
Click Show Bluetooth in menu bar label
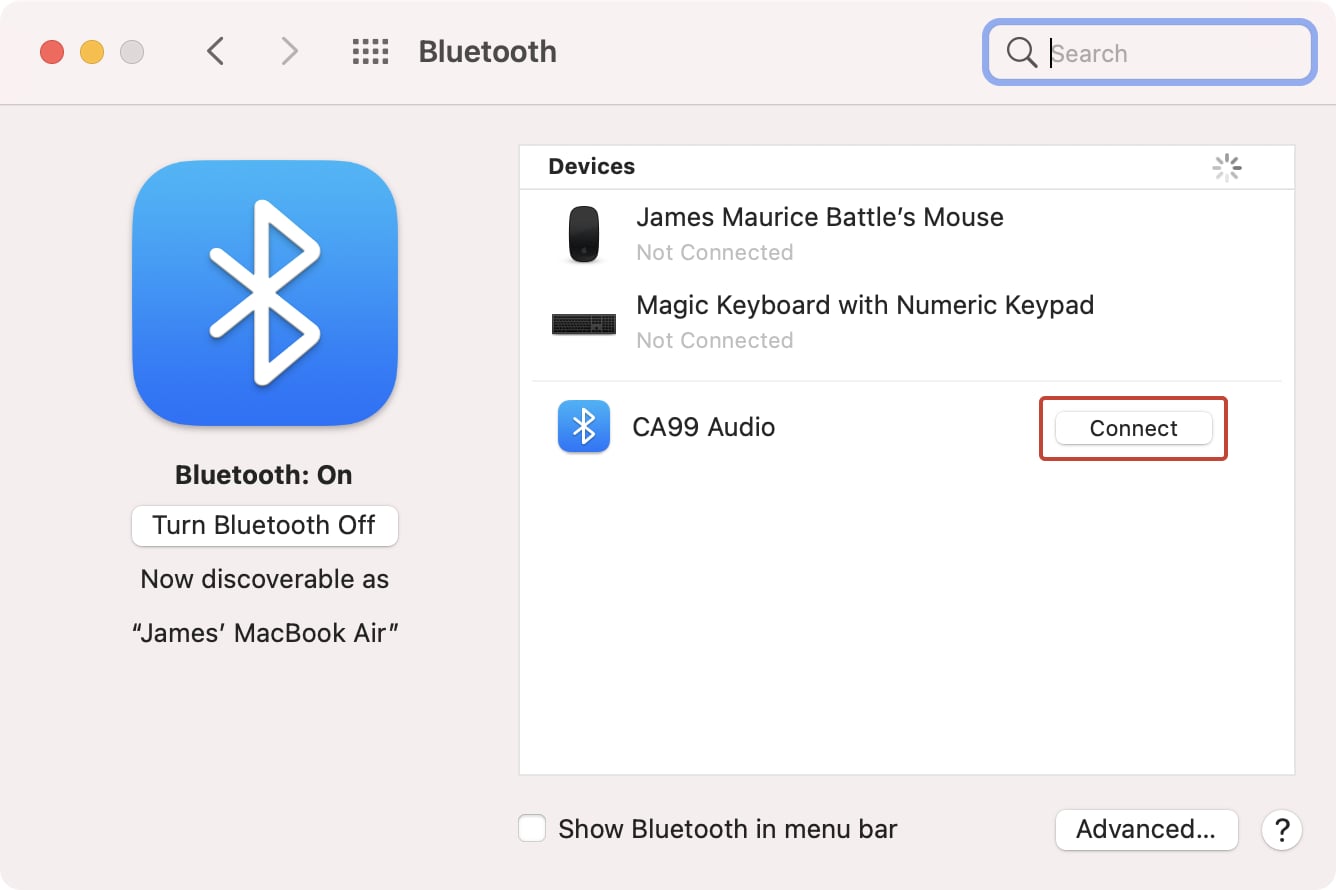pos(728,829)
